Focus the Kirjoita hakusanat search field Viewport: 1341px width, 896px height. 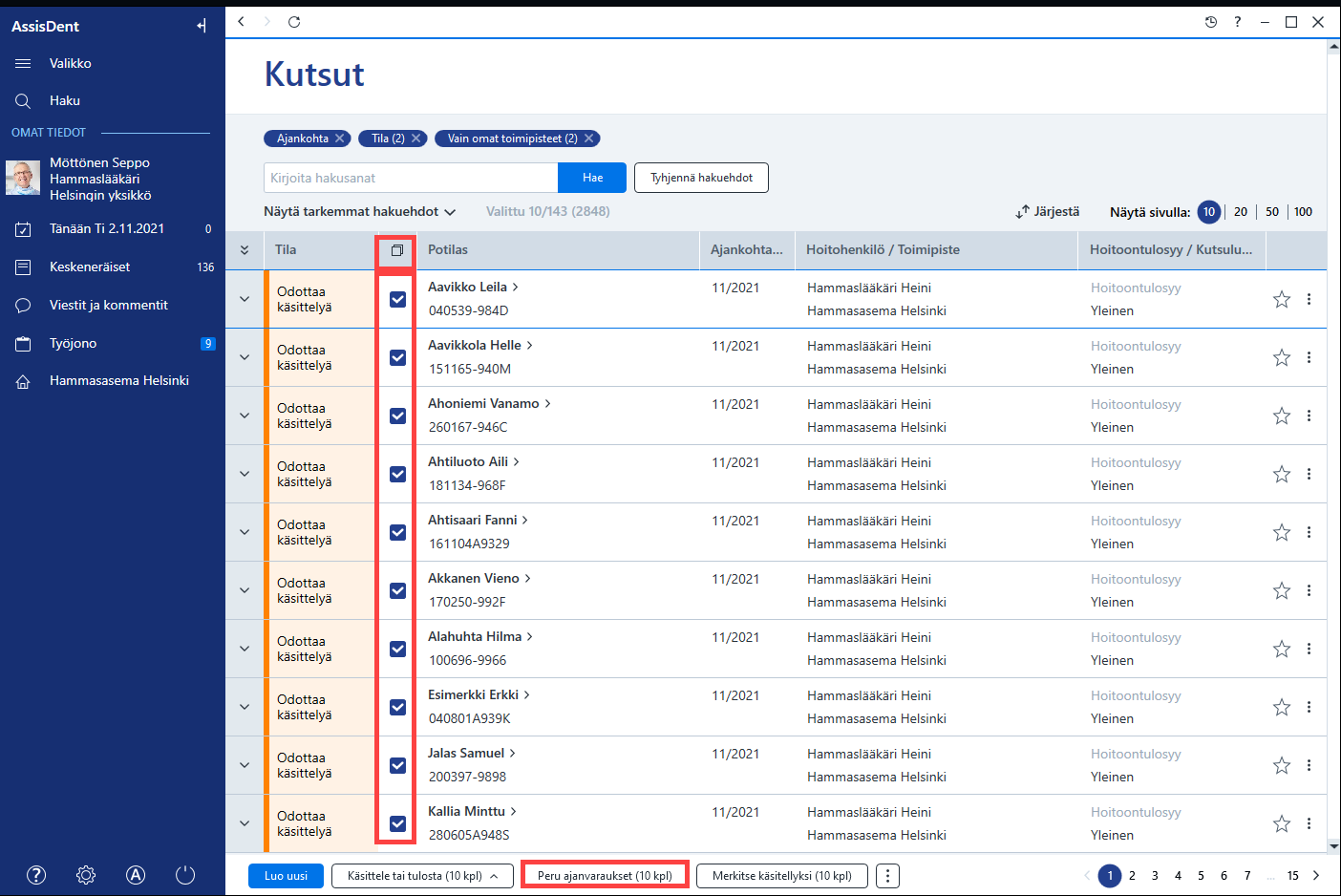click(411, 178)
